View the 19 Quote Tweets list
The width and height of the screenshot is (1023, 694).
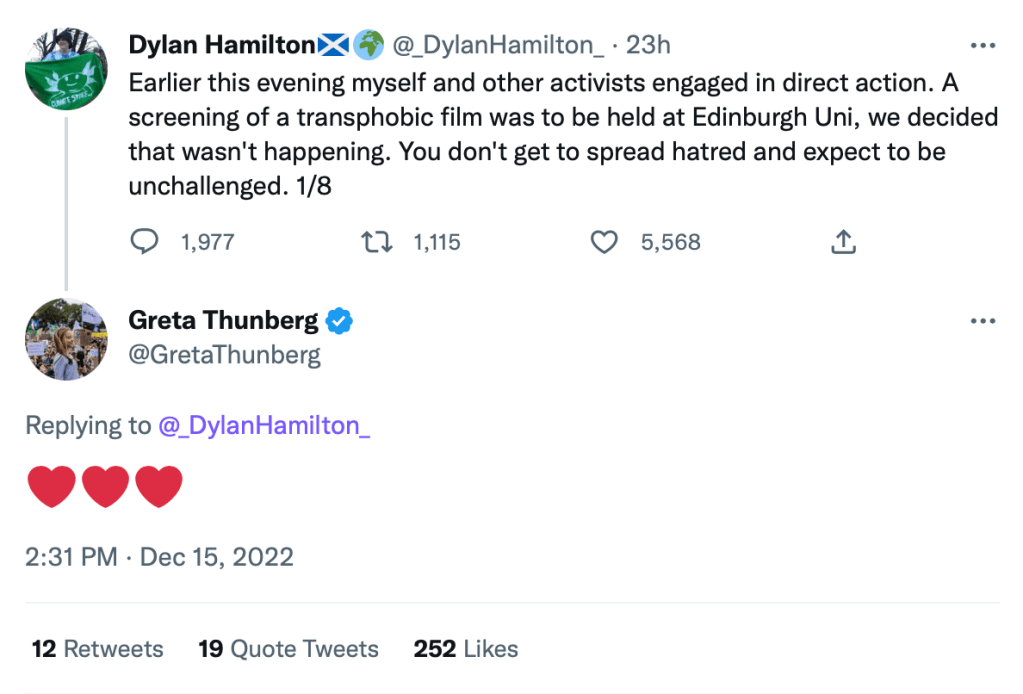click(x=288, y=649)
